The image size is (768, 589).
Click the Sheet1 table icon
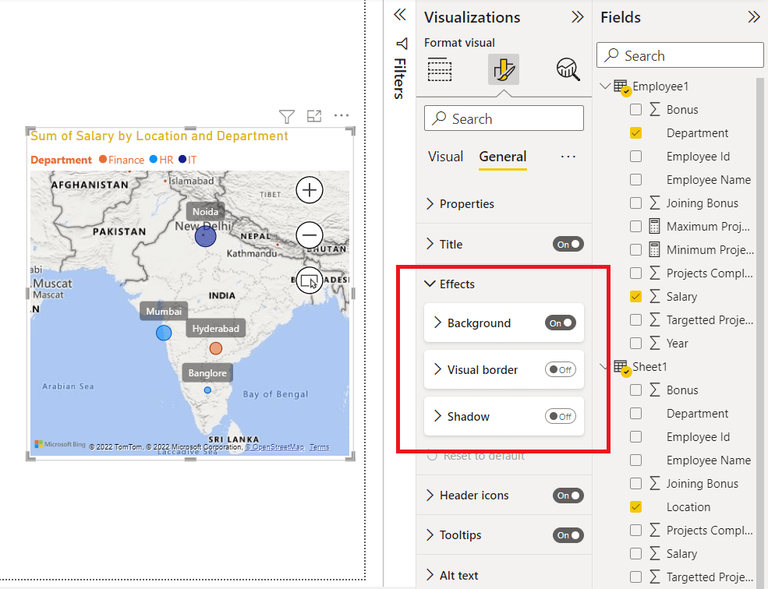(622, 368)
